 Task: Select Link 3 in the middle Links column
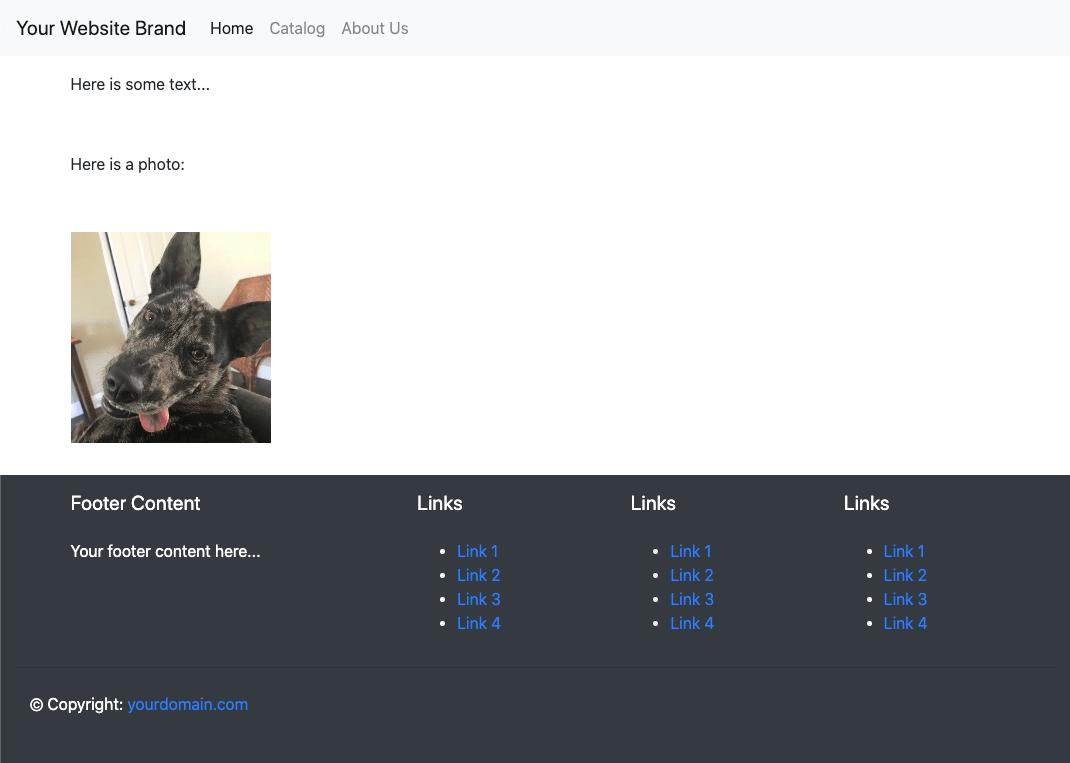(691, 599)
